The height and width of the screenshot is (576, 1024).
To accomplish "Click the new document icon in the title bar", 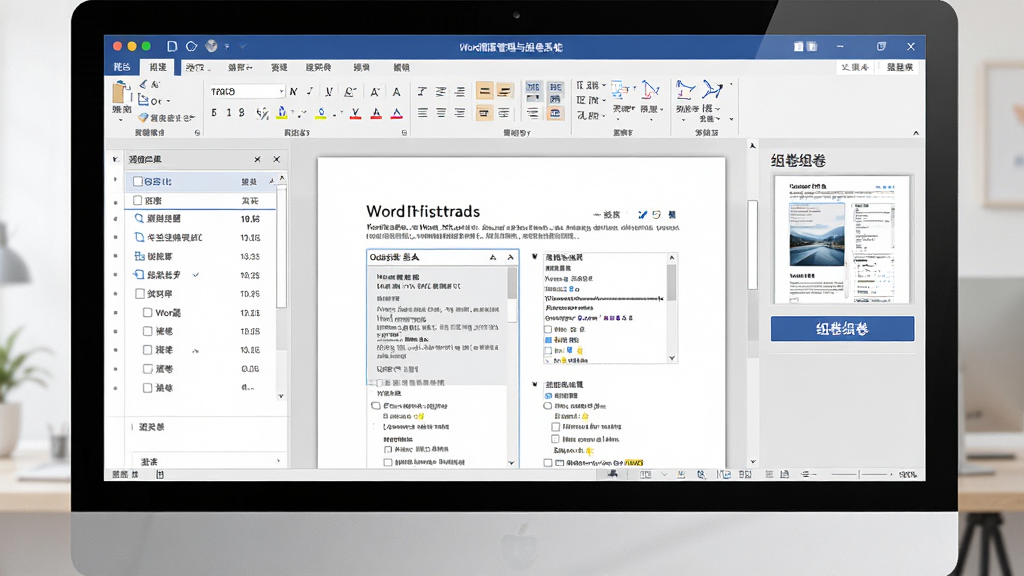I will [x=172, y=46].
